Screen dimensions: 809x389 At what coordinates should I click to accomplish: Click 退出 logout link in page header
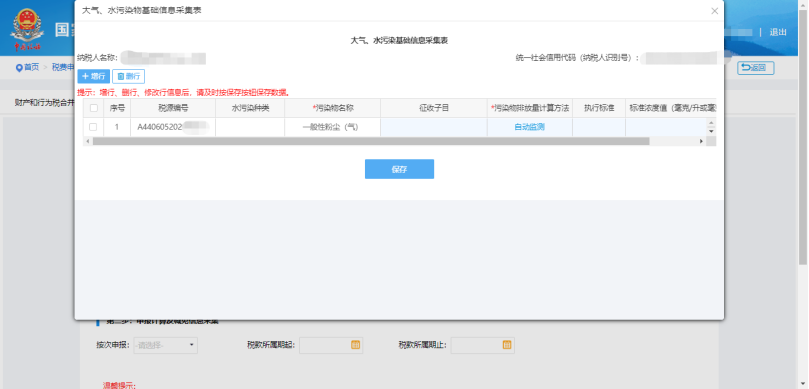(x=778, y=32)
